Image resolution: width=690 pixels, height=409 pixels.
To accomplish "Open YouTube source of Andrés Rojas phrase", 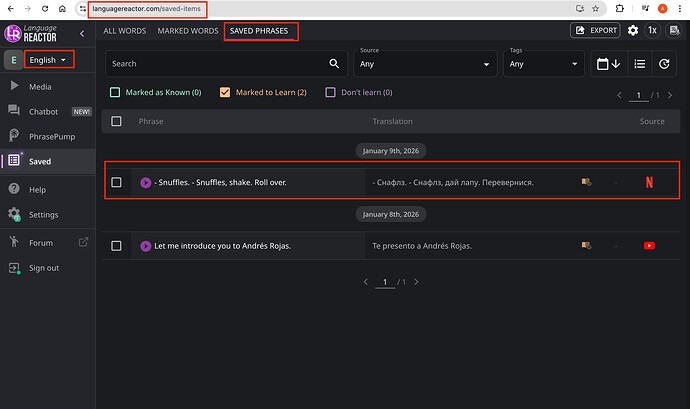I will (649, 246).
